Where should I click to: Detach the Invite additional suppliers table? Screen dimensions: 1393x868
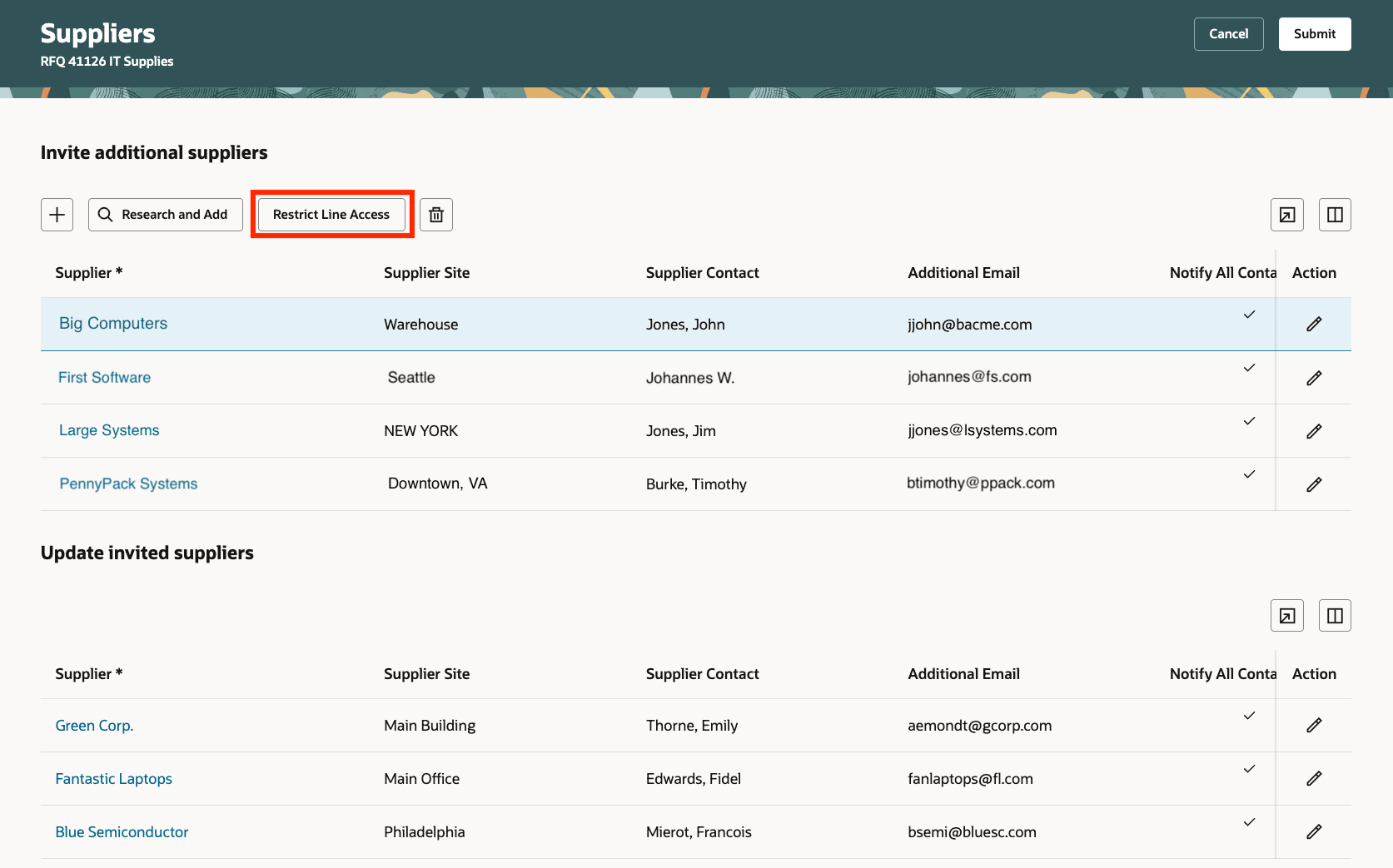click(1287, 215)
